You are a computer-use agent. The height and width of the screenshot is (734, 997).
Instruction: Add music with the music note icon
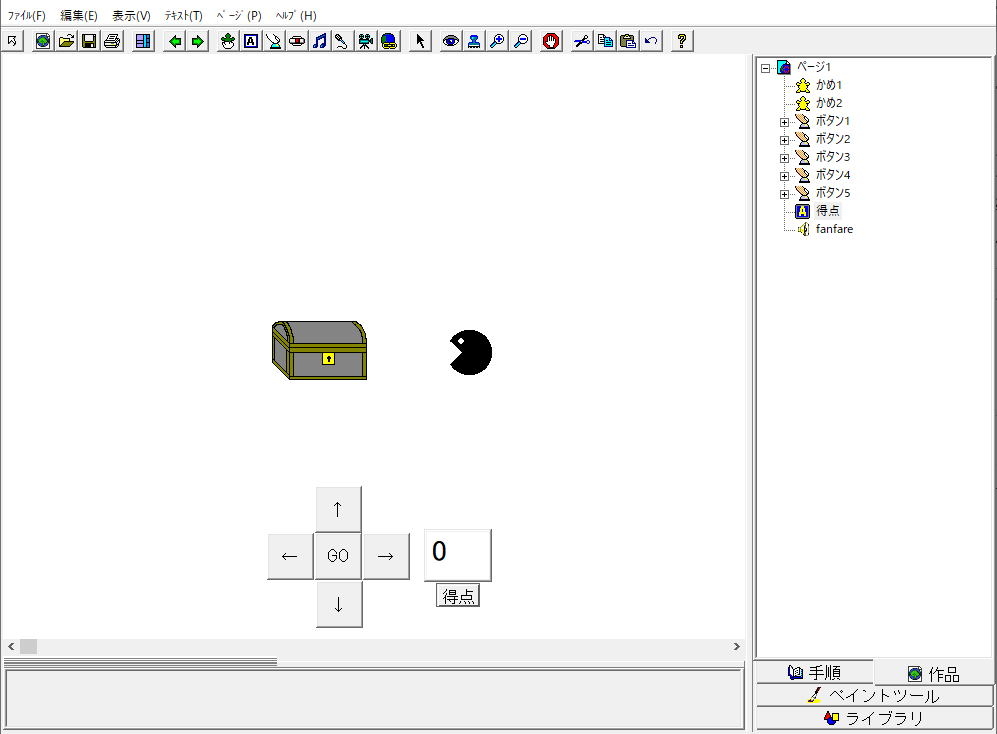click(319, 41)
